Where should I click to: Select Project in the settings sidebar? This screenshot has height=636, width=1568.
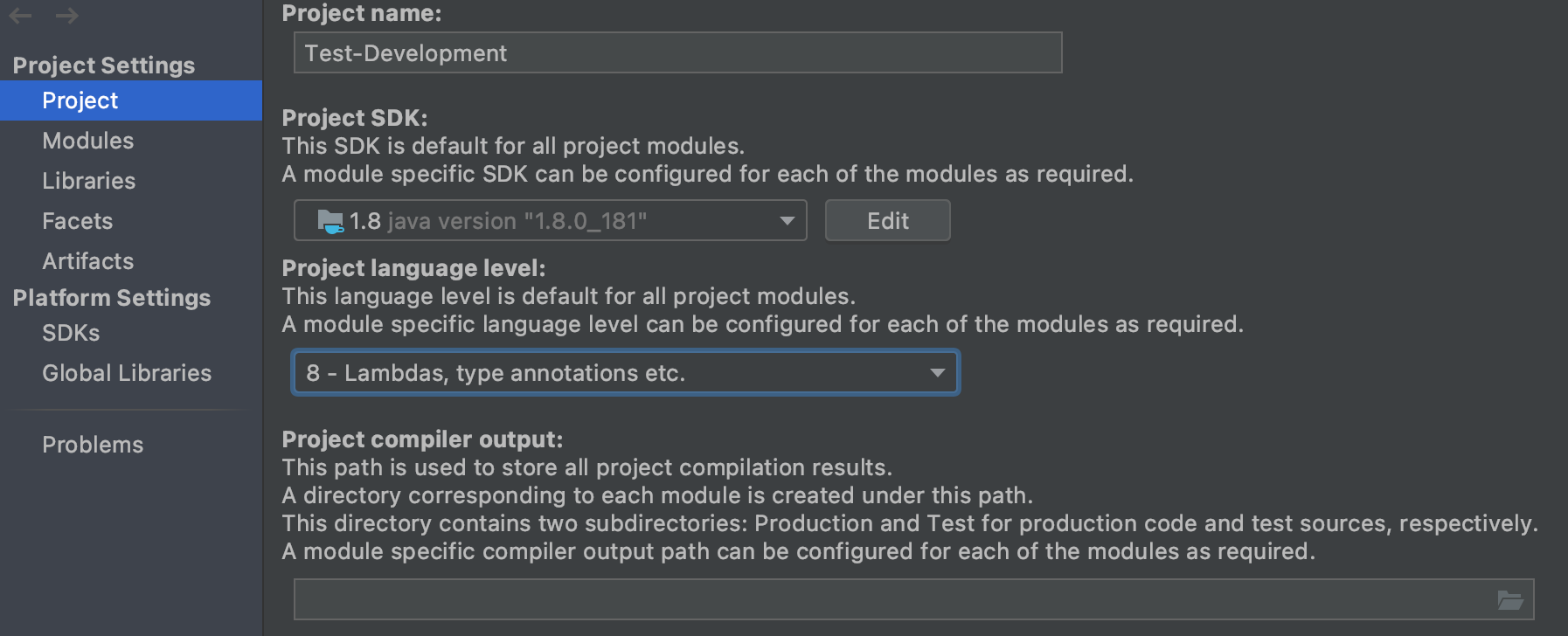[x=80, y=100]
